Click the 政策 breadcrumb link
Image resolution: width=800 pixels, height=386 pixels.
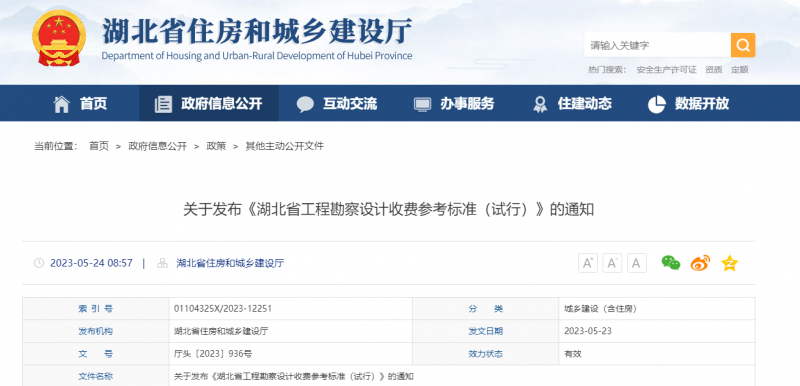216,146
